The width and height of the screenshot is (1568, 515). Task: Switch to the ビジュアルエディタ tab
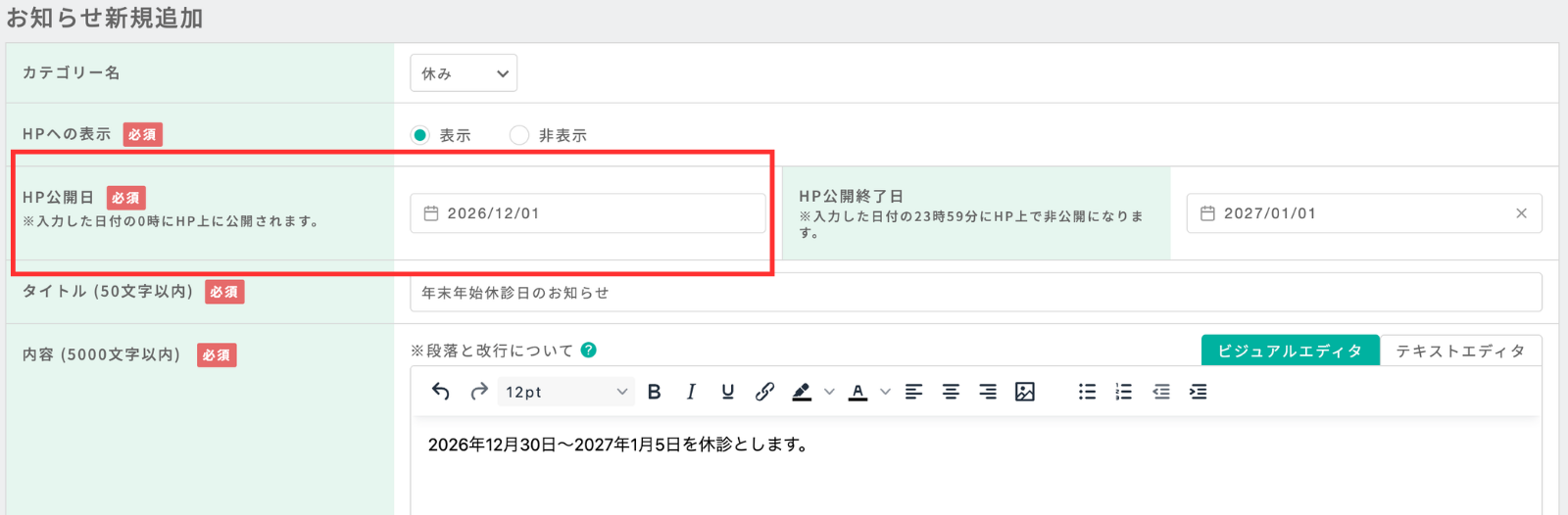pos(1290,351)
